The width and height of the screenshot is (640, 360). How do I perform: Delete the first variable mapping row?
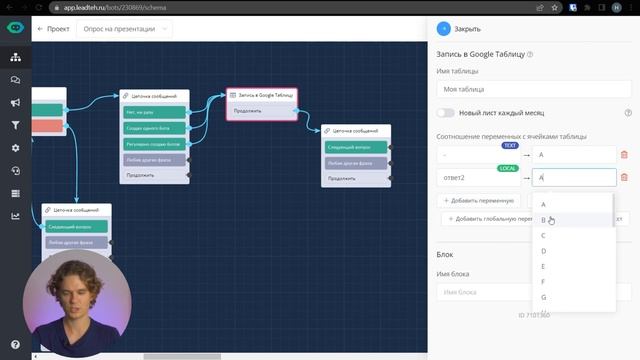624,155
